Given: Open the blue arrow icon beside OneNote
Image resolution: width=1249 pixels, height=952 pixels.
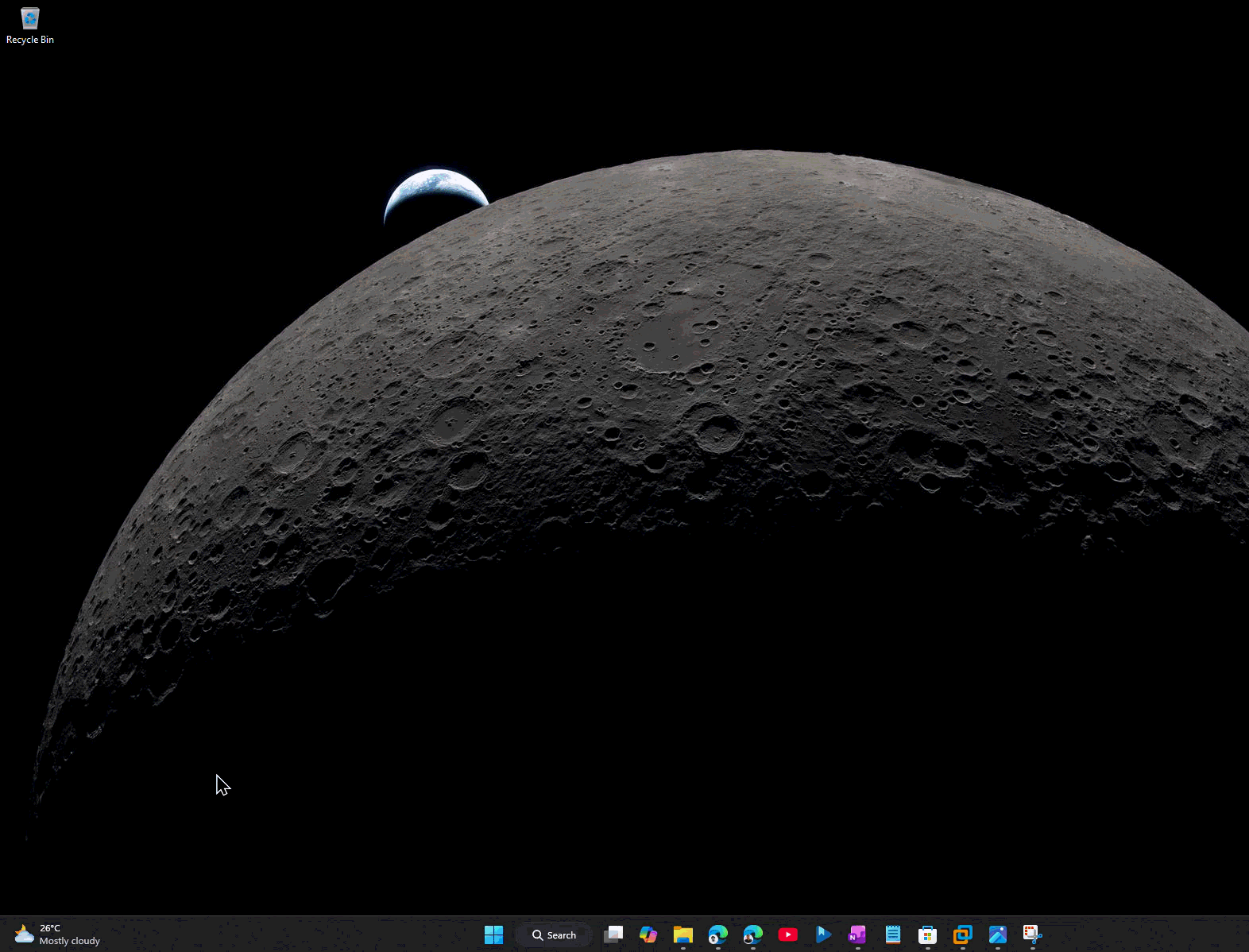Looking at the screenshot, I should 823,935.
